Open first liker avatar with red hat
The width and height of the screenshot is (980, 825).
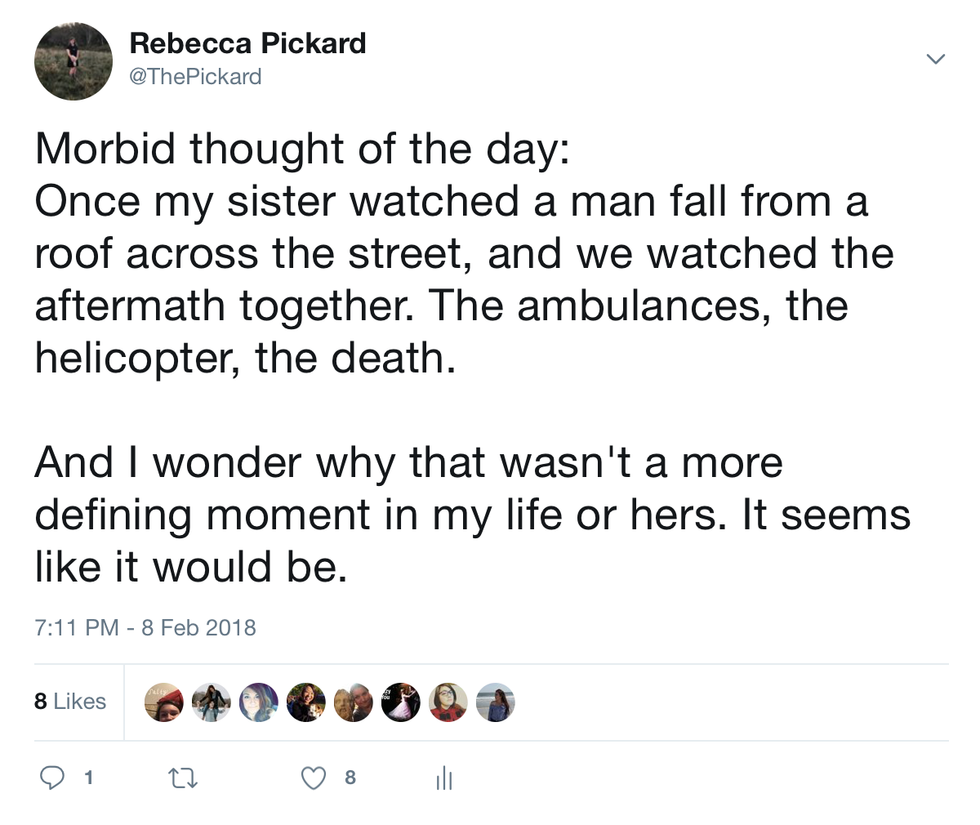(x=164, y=702)
